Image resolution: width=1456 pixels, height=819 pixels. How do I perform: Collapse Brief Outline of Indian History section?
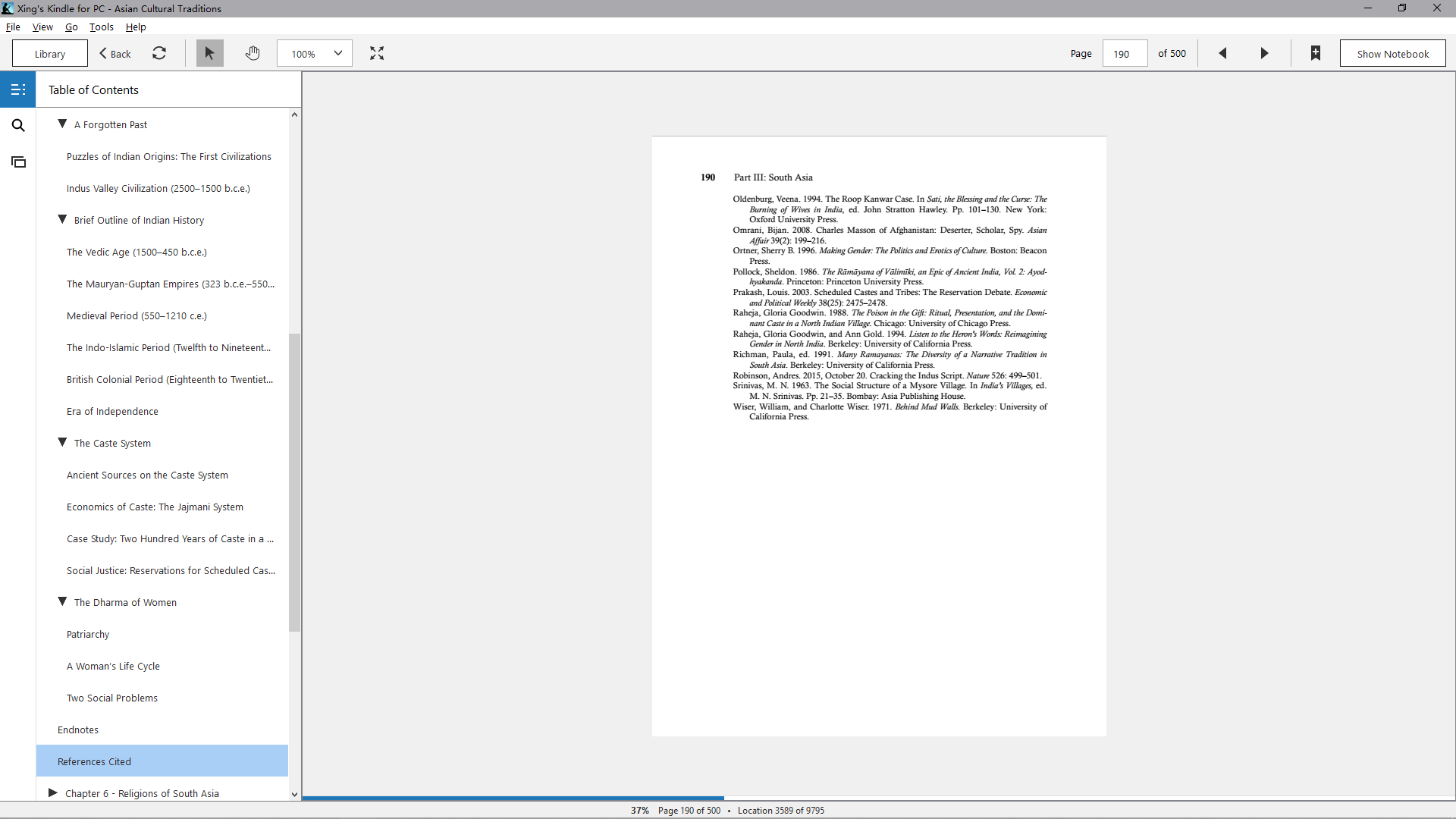pyautogui.click(x=62, y=219)
